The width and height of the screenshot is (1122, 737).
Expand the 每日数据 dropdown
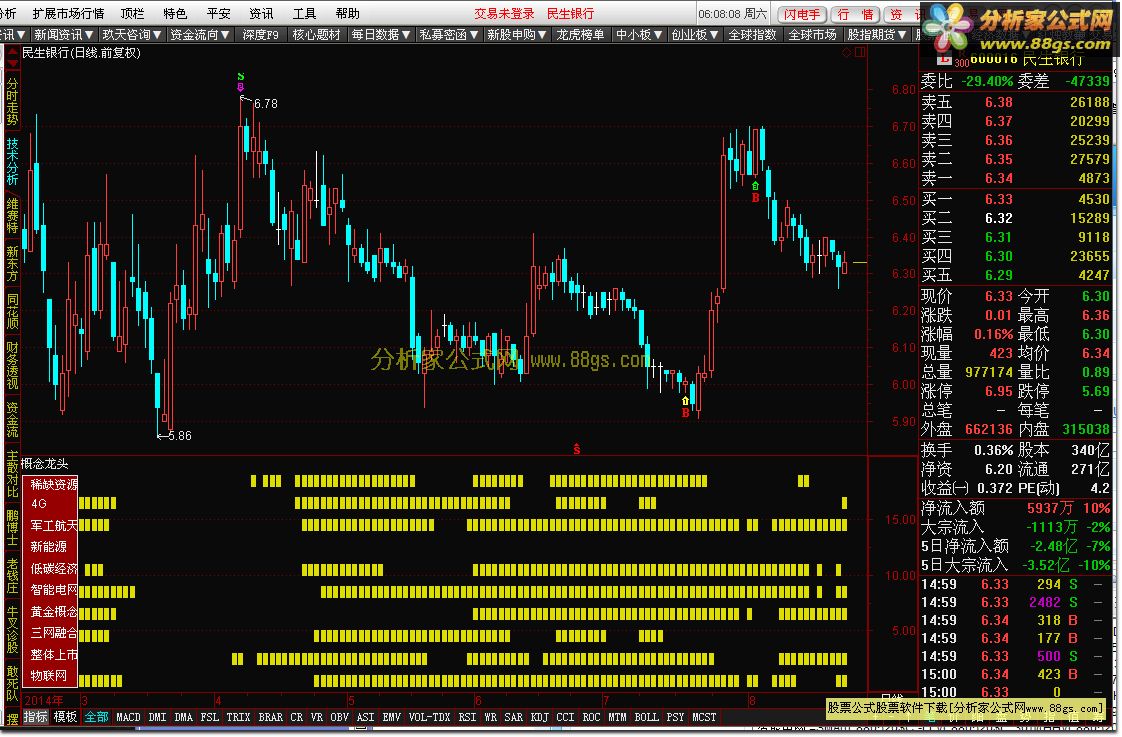[x=381, y=34]
